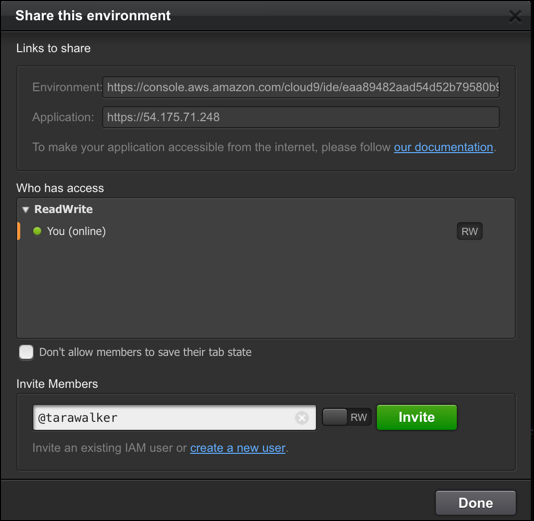This screenshot has height=521, width=534.
Task: Click empty area in Who has access list
Action: (x=266, y=289)
